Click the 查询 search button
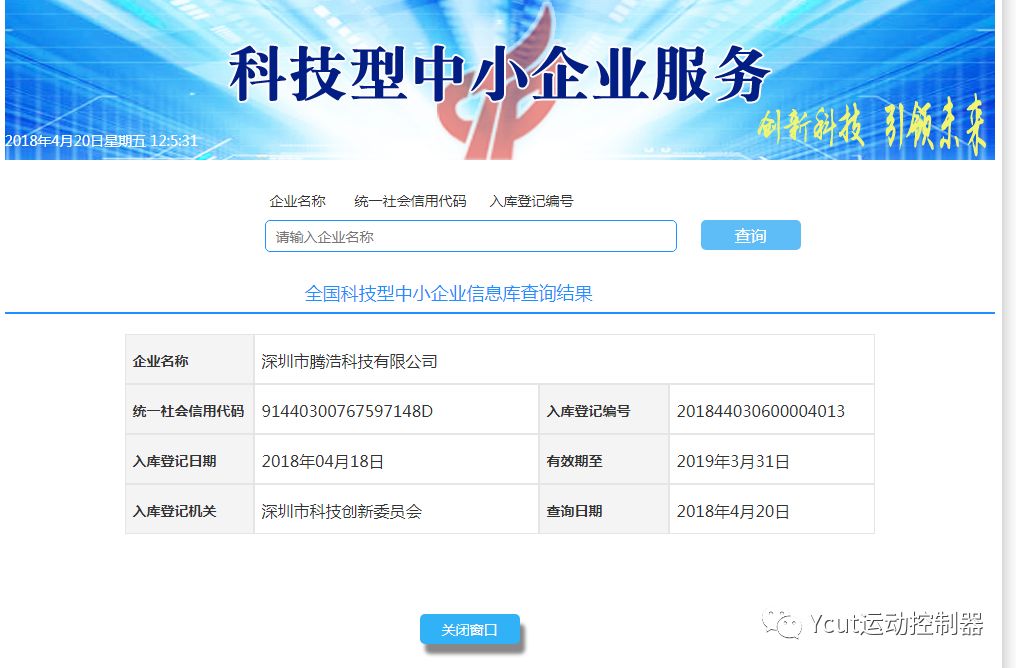Screen dimensions: 1016x668 (750, 235)
